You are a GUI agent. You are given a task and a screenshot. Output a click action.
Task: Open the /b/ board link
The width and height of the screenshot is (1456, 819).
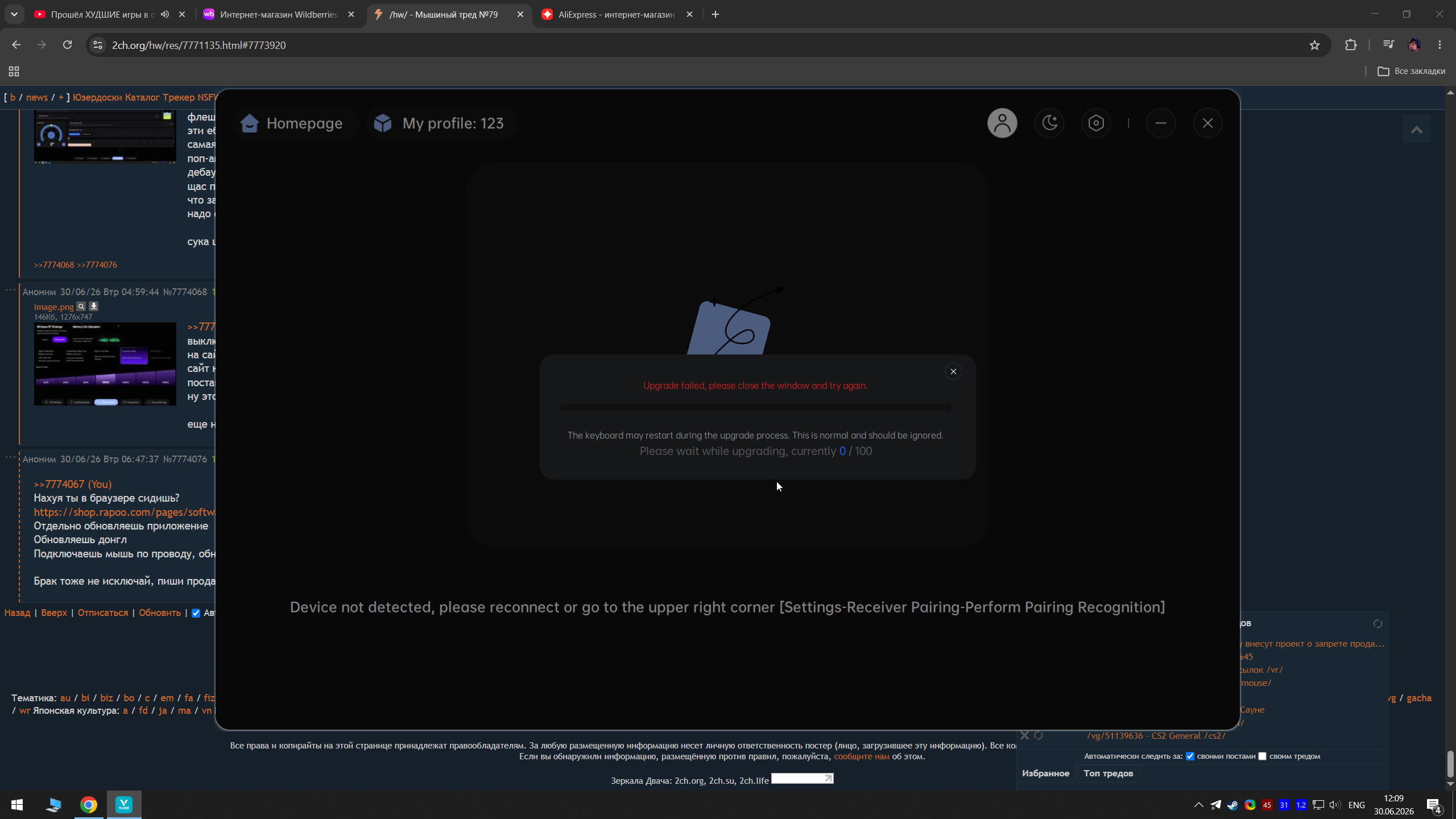tap(13, 97)
